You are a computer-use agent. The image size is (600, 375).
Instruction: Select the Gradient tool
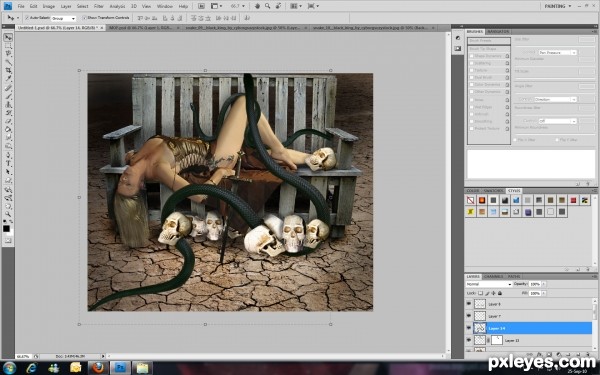coord(8,130)
